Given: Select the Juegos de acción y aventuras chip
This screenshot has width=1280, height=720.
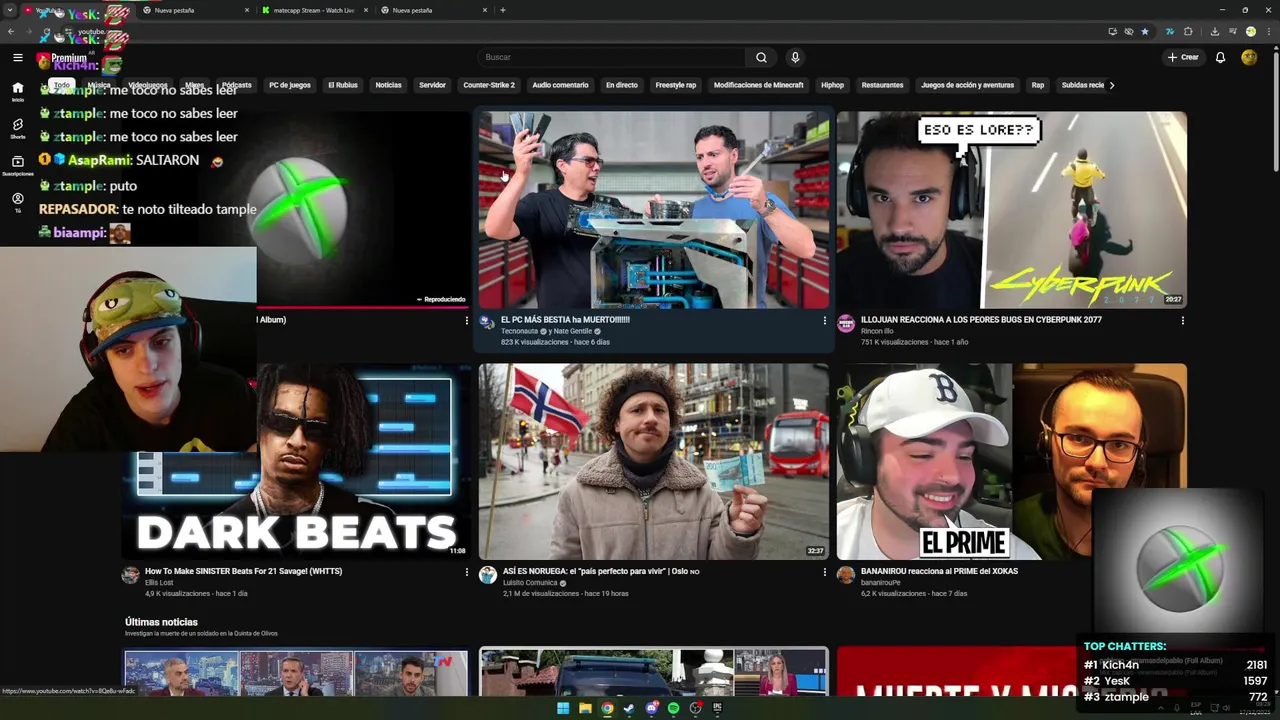Looking at the screenshot, I should pos(967,85).
